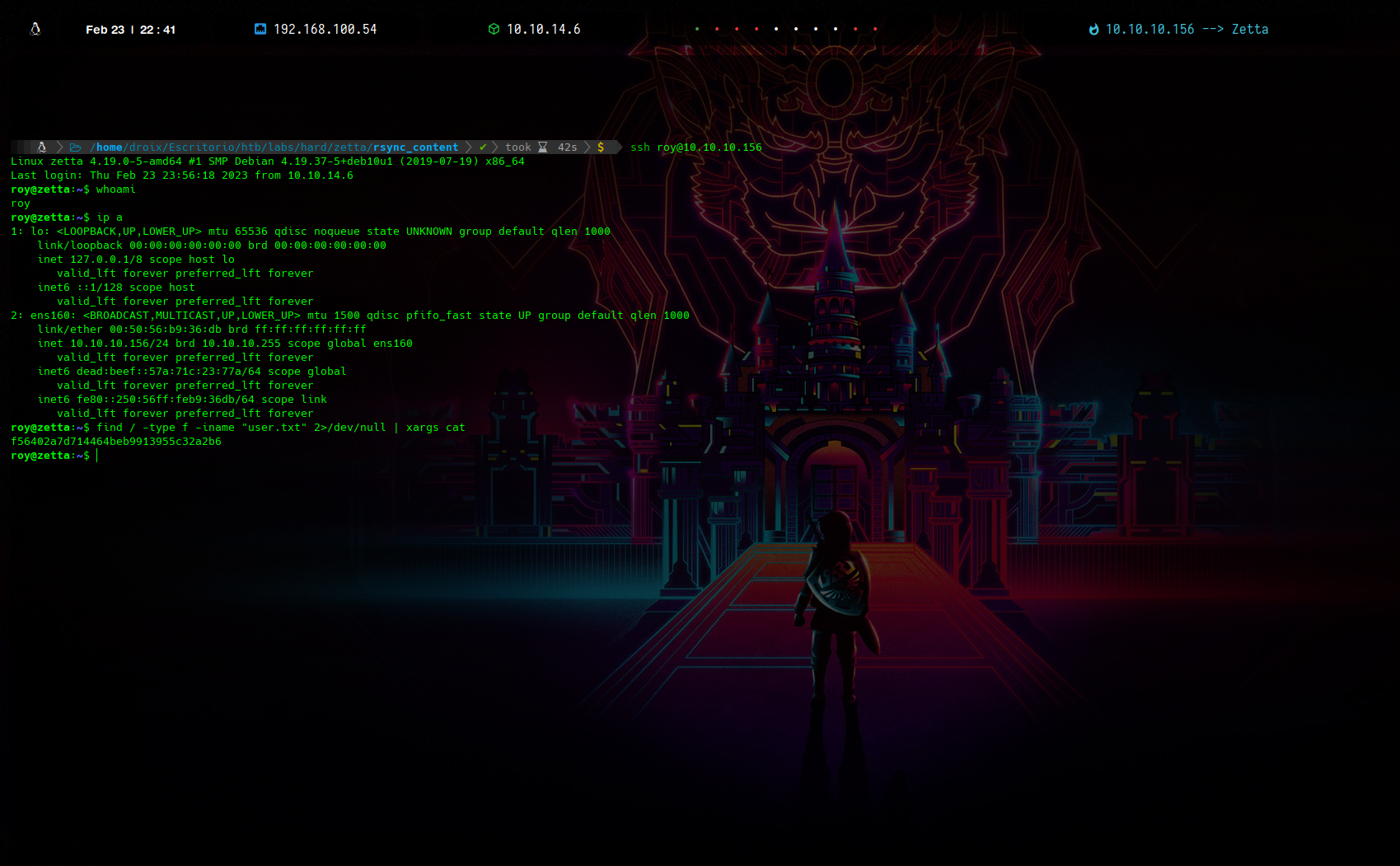Click the rsync_content directory in prompt path
The image size is (1400, 866).
415,147
